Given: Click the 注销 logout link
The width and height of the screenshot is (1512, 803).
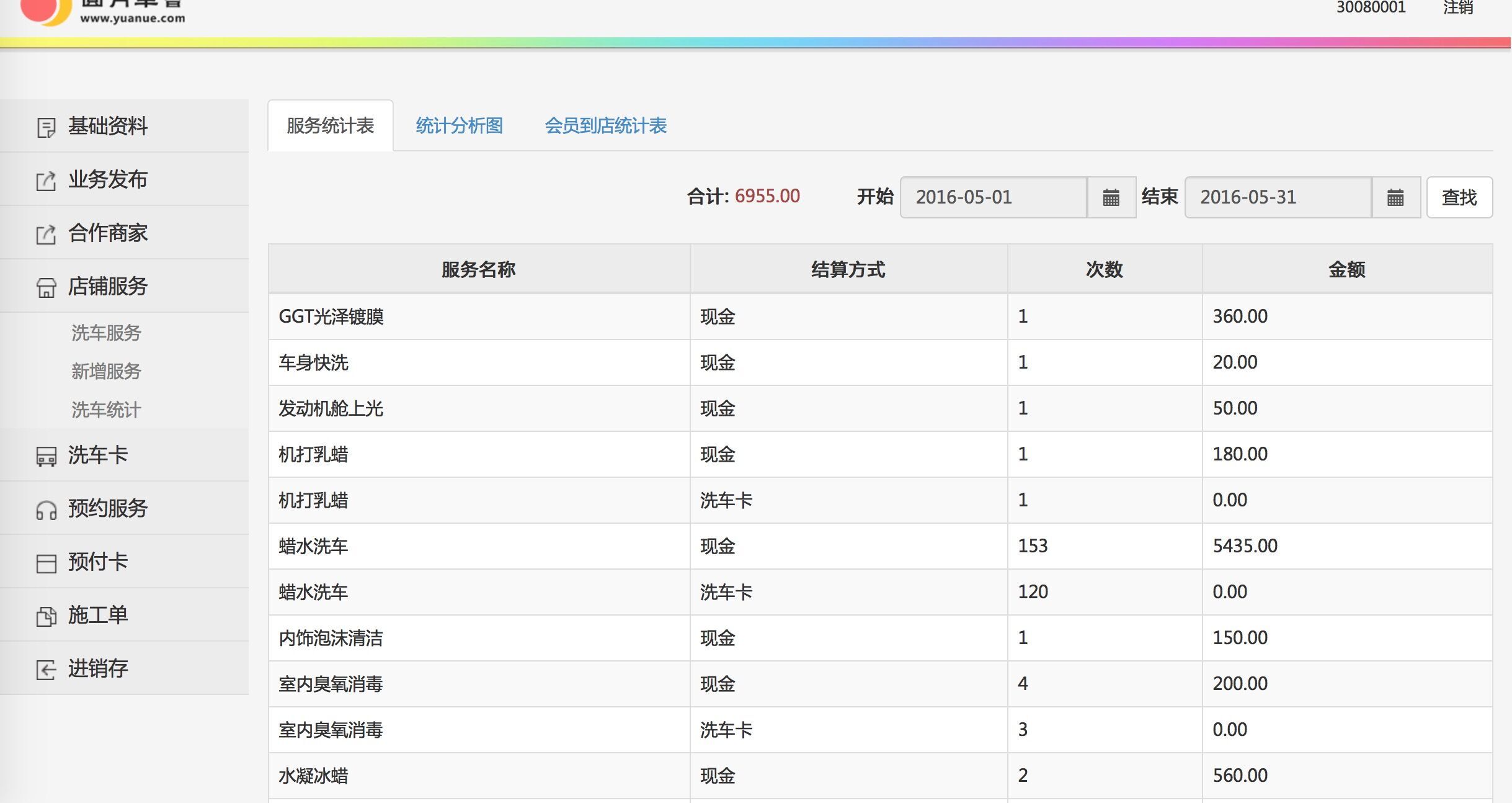Looking at the screenshot, I should [1457, 7].
